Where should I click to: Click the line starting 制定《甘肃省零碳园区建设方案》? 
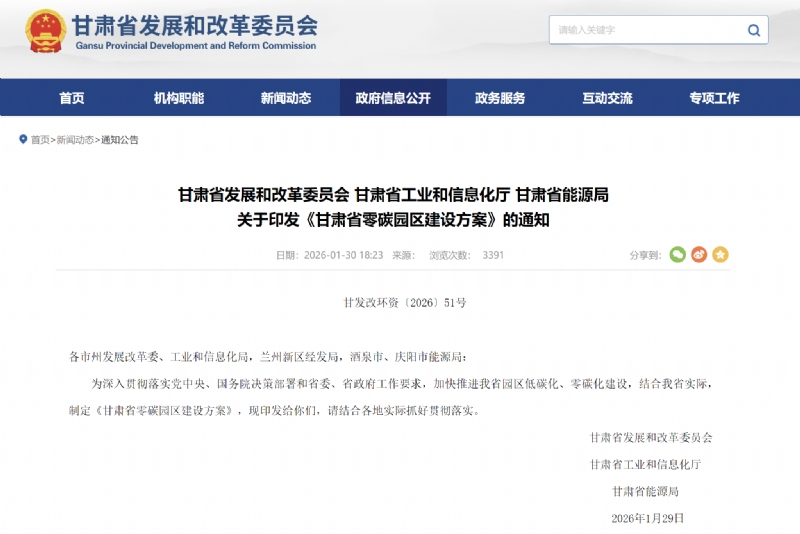tap(274, 411)
